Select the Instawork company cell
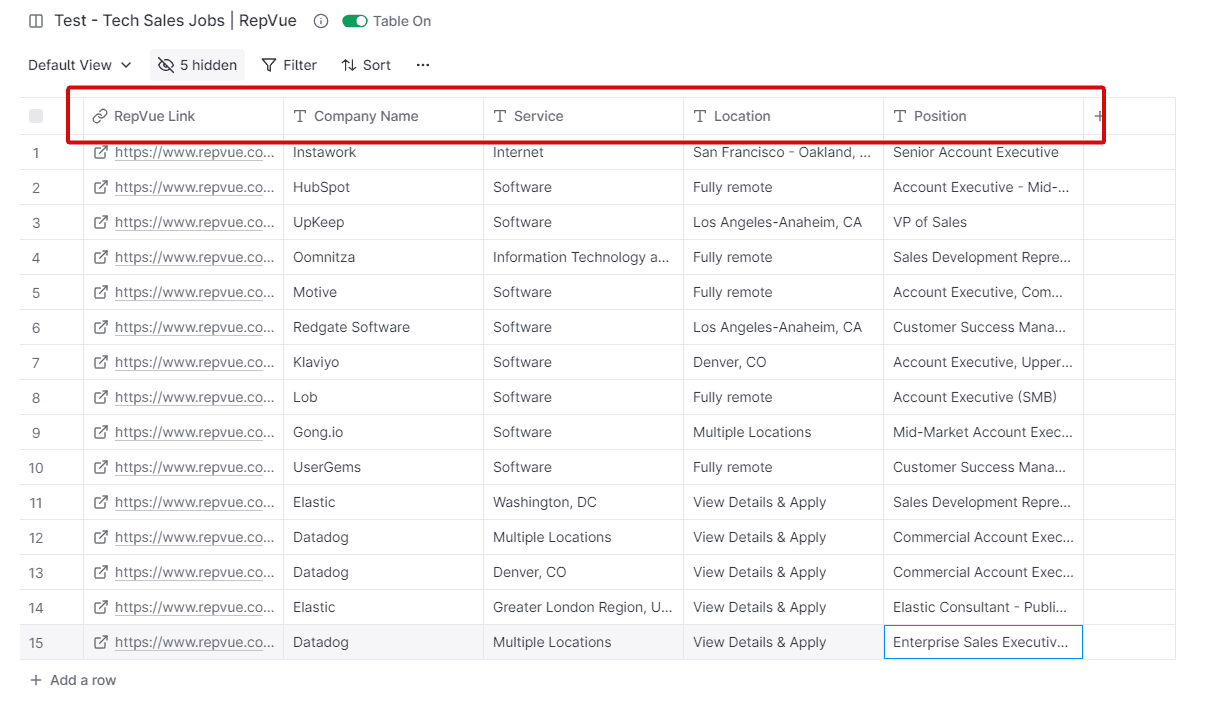Viewport: 1206px width, 711px height. (x=384, y=152)
